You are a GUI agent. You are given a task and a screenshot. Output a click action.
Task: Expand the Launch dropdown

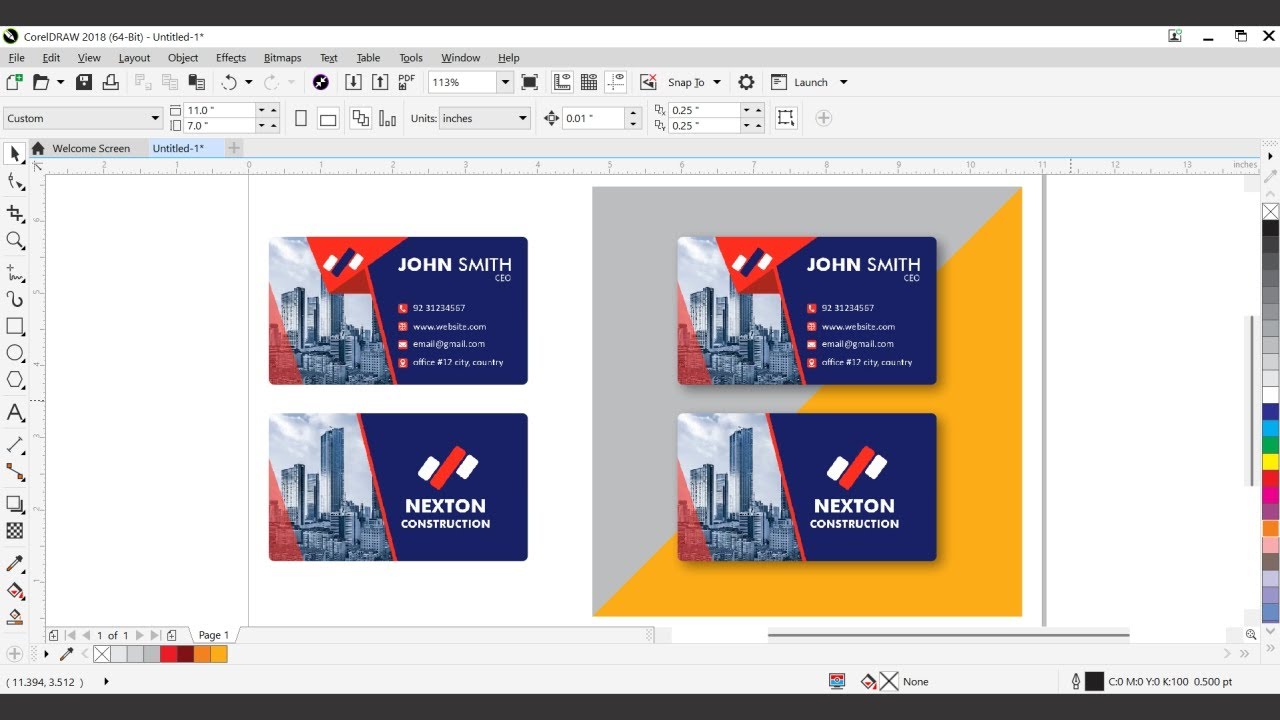[x=843, y=82]
